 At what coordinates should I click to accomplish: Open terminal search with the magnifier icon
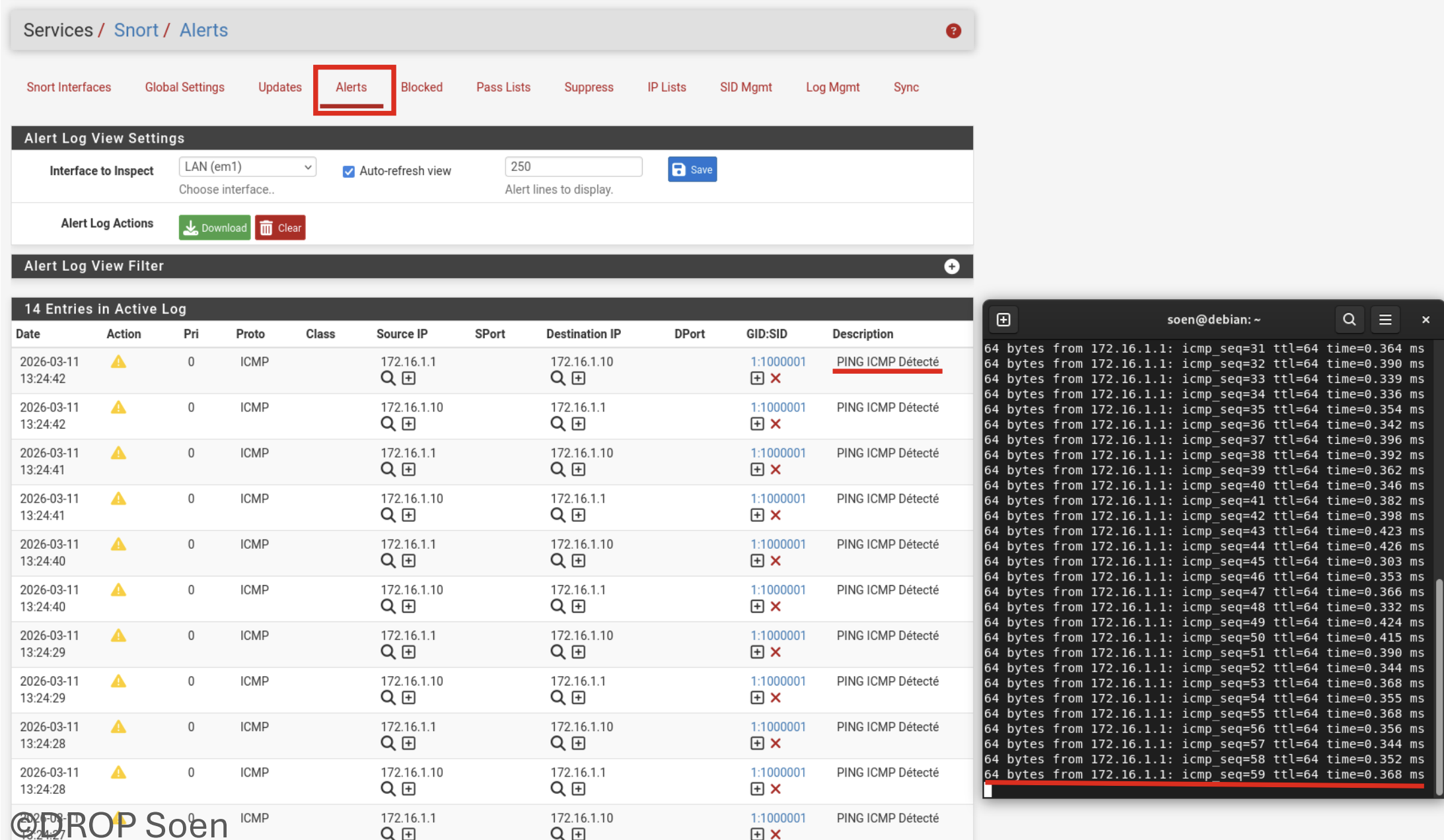(x=1349, y=320)
